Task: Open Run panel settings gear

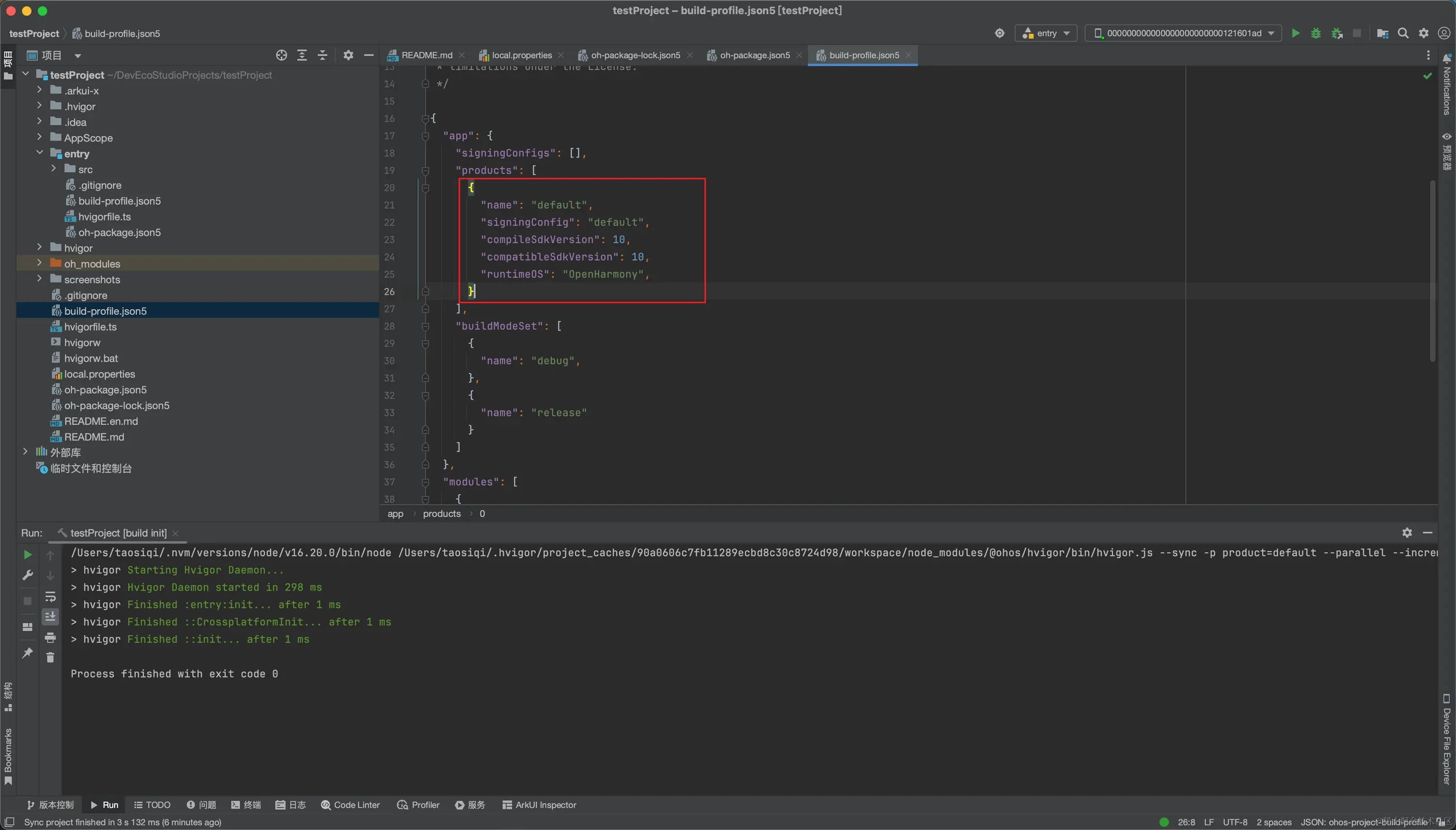Action: coord(1407,532)
